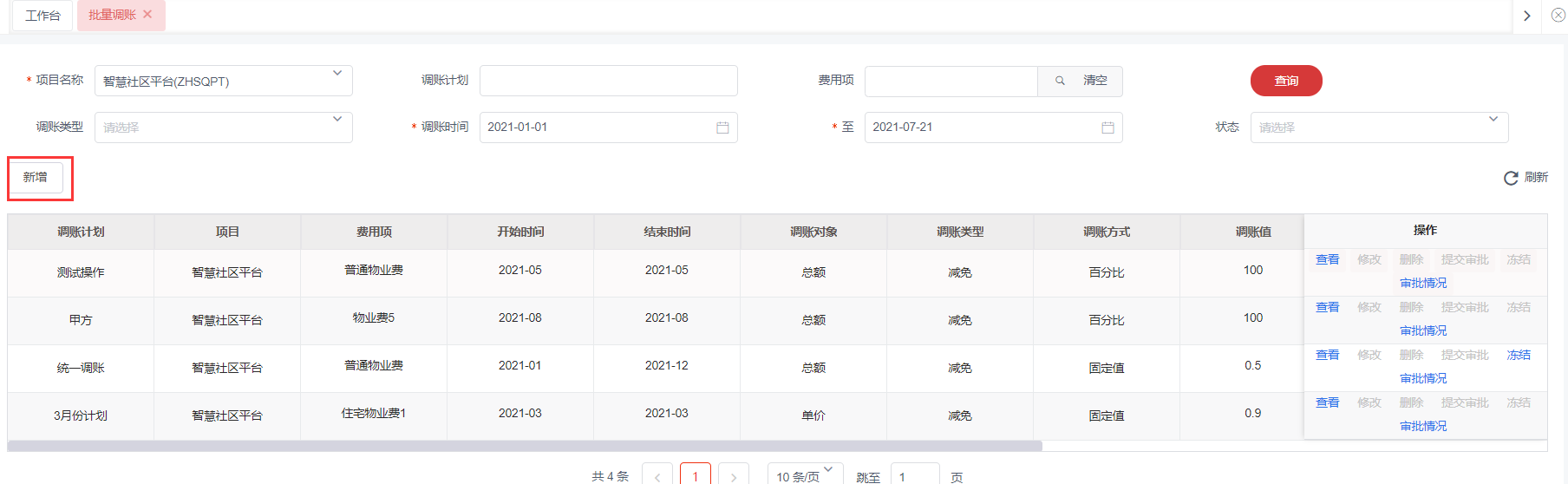Click the horizontal table scrollbar
This screenshot has height=484, width=1568.
coord(525,446)
